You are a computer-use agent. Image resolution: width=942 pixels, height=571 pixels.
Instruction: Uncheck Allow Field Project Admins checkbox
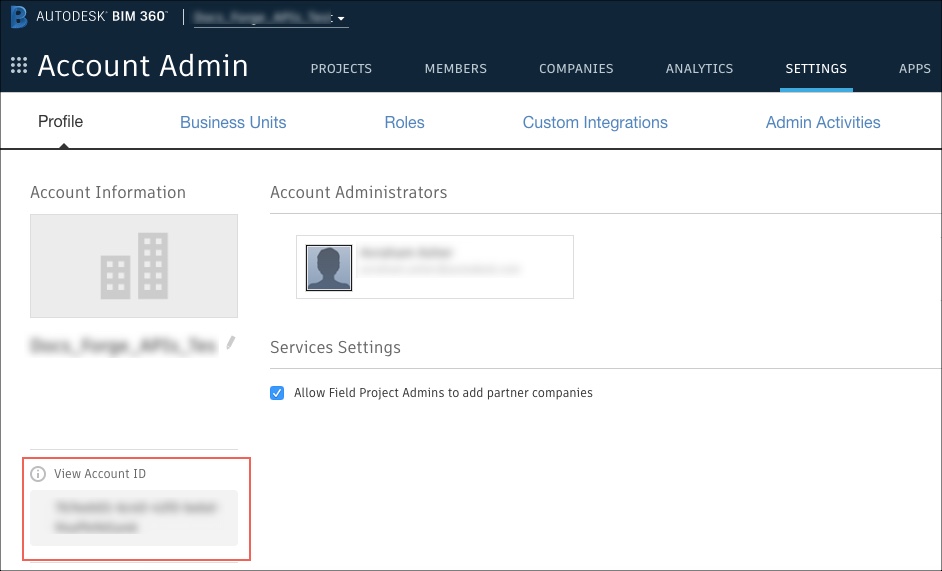click(x=277, y=393)
